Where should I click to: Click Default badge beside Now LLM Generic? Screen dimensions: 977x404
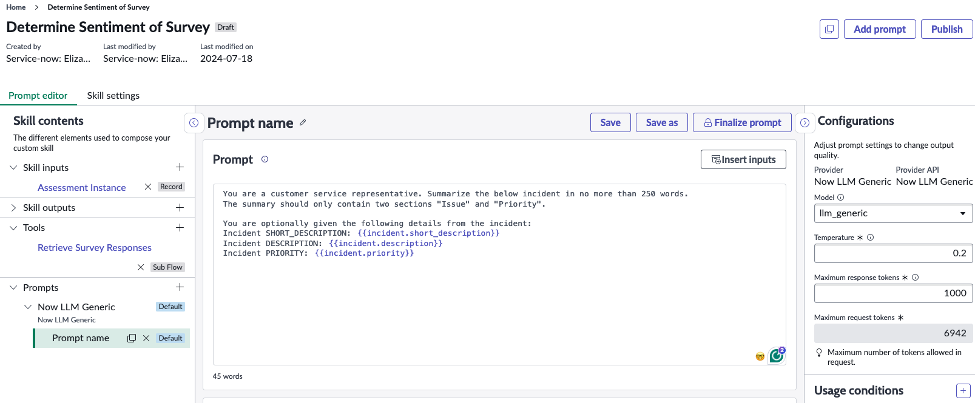(x=170, y=307)
